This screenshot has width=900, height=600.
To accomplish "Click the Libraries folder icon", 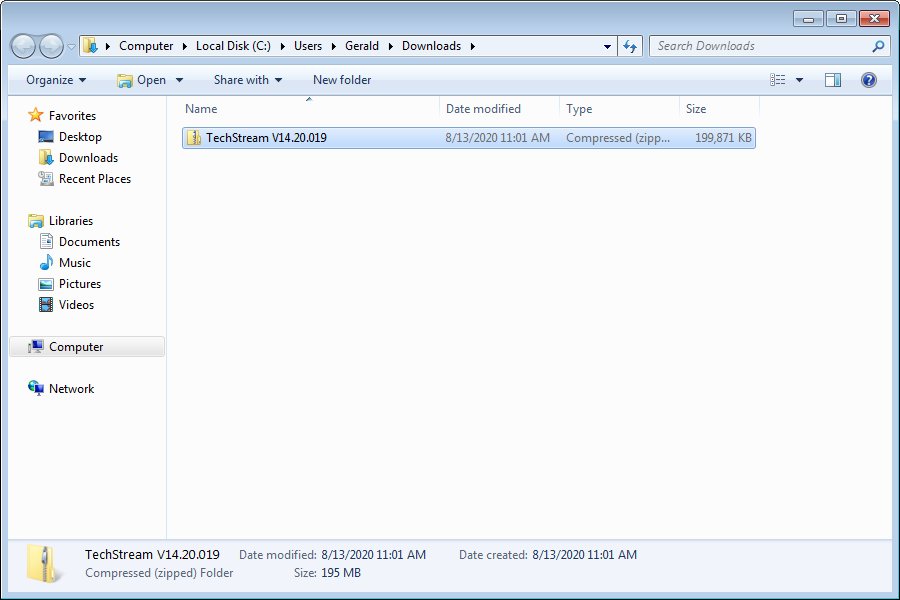I will (x=36, y=220).
